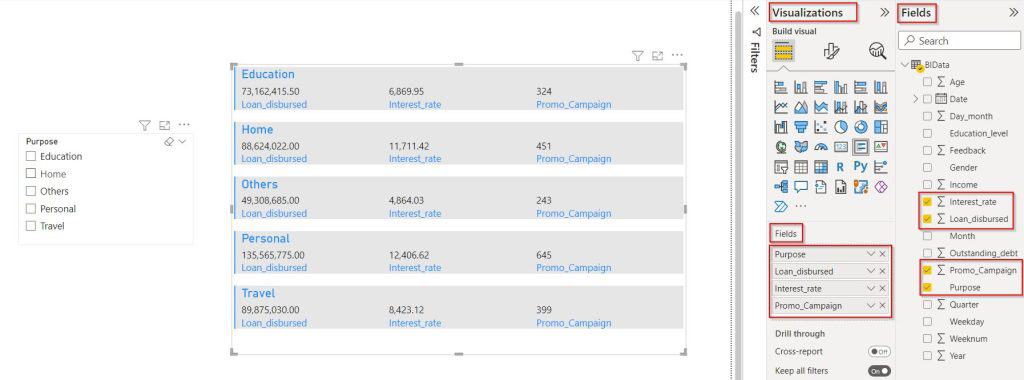1024x380 pixels.
Task: Select the Multi-row card visual
Action: (861, 147)
